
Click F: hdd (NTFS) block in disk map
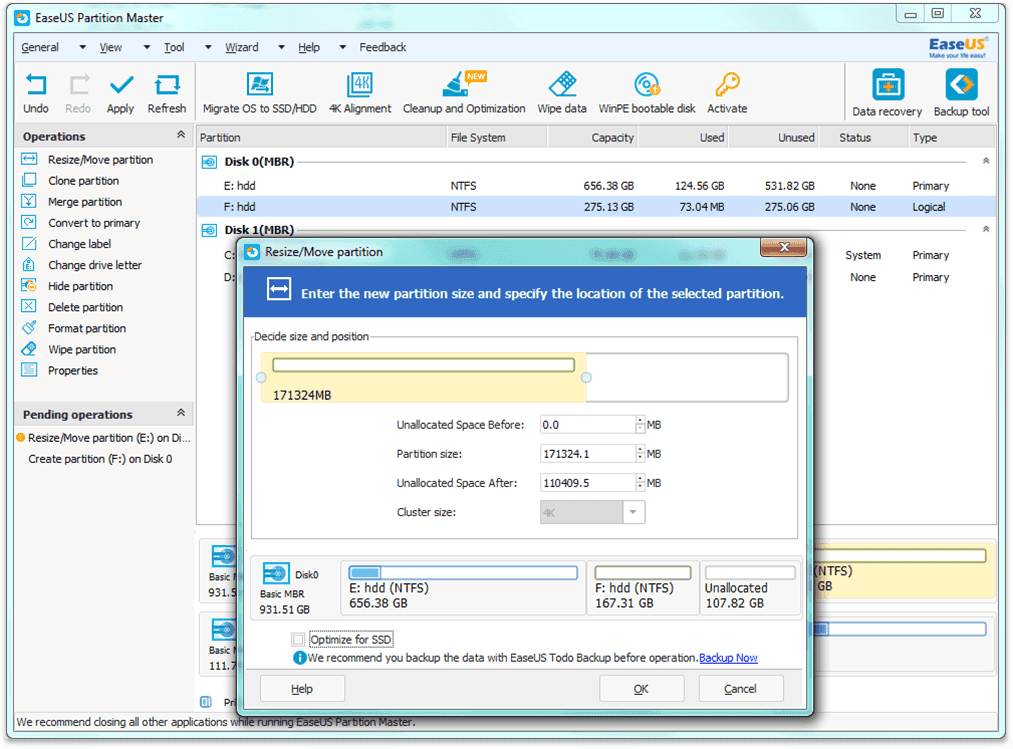642,588
